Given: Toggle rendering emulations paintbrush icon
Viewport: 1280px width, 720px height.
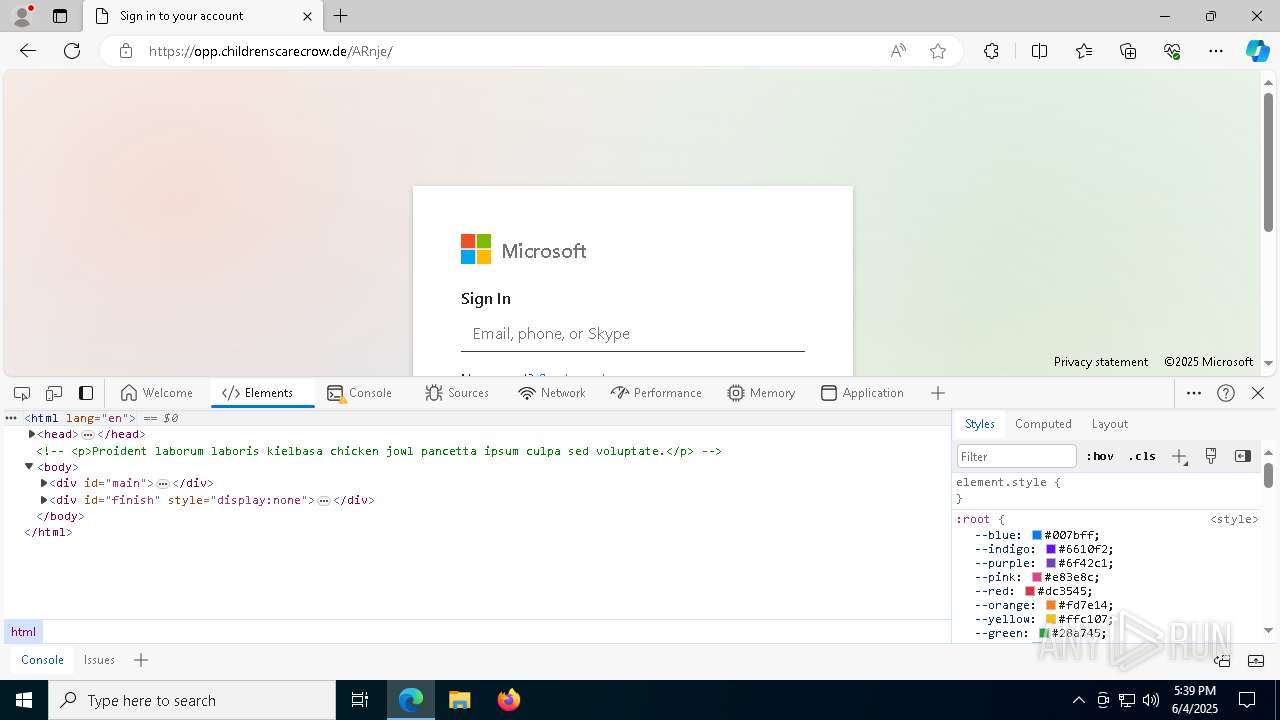Looking at the screenshot, I should coord(1211,456).
